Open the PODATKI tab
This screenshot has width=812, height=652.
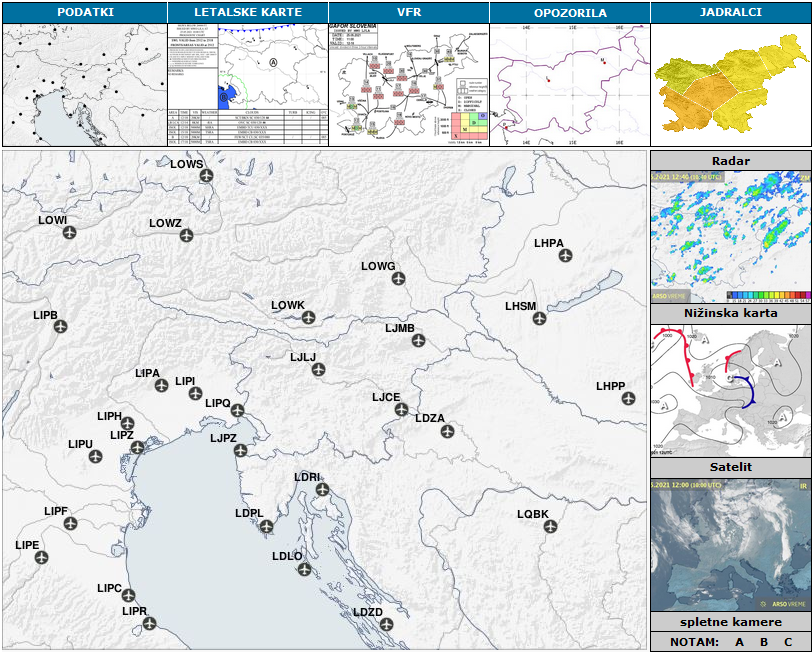coord(84,12)
